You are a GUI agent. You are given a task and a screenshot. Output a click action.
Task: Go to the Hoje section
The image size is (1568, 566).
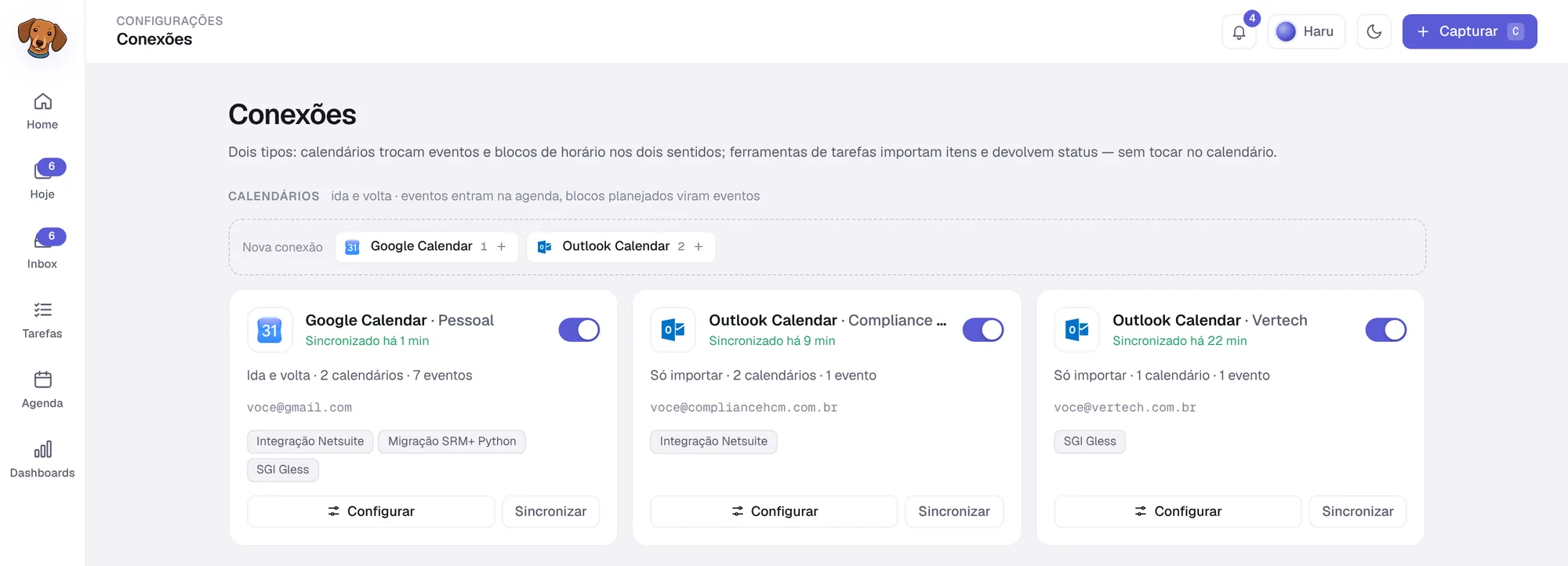coord(42,180)
